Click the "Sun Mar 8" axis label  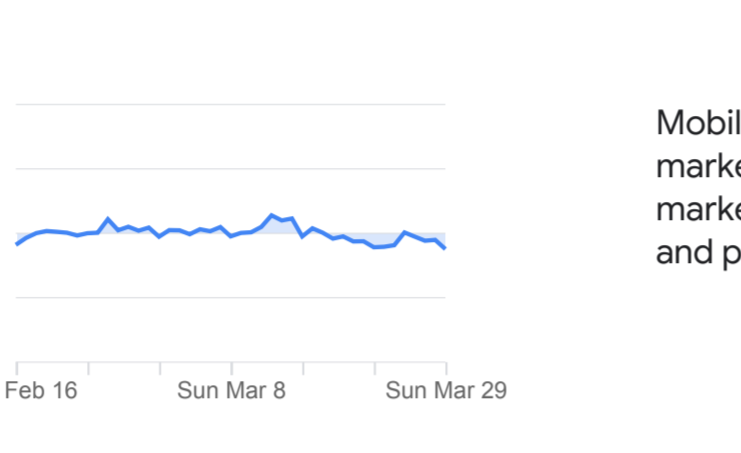tap(231, 390)
